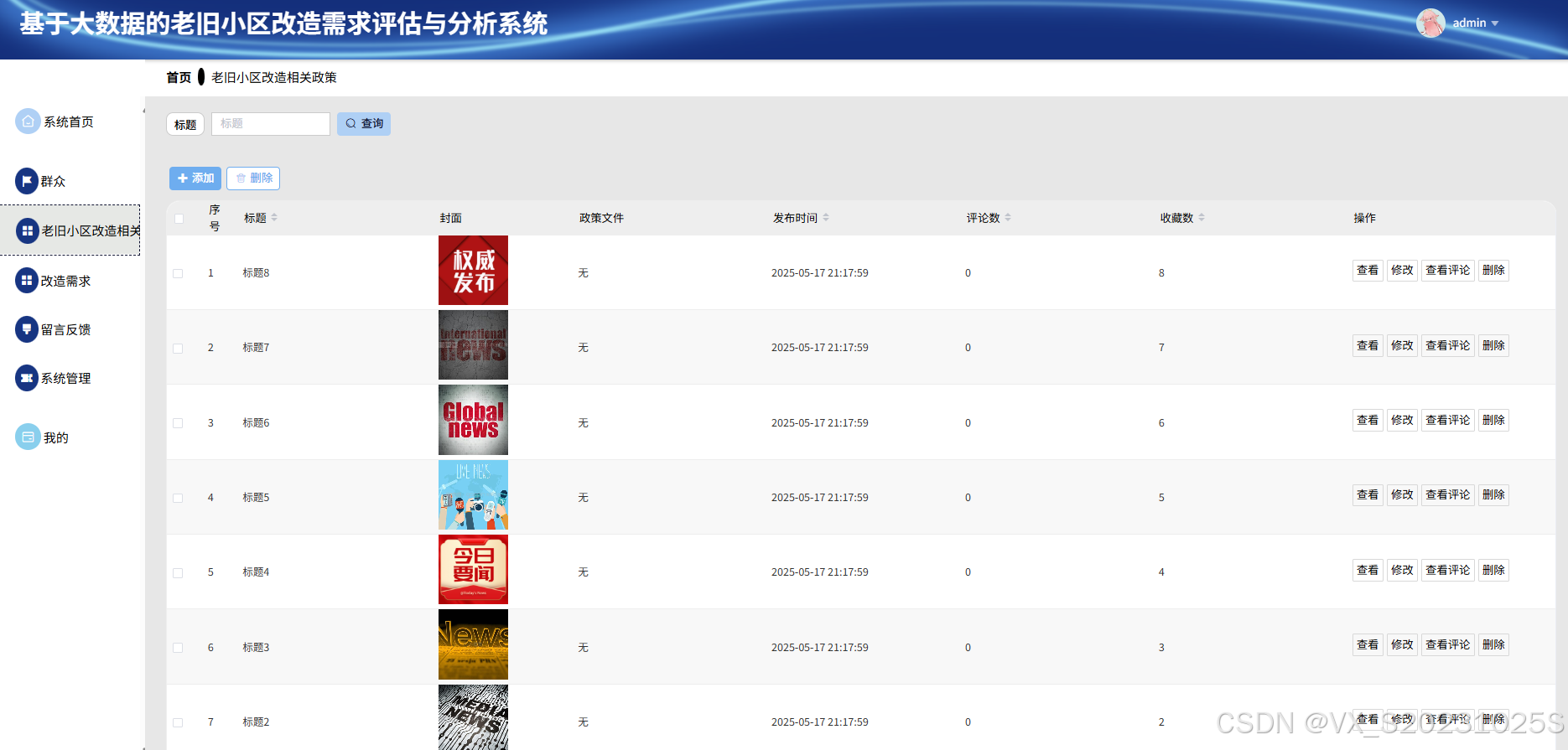The width and height of the screenshot is (1568, 750).
Task: Check the row checkbox for 标题4
Action: click(x=178, y=572)
